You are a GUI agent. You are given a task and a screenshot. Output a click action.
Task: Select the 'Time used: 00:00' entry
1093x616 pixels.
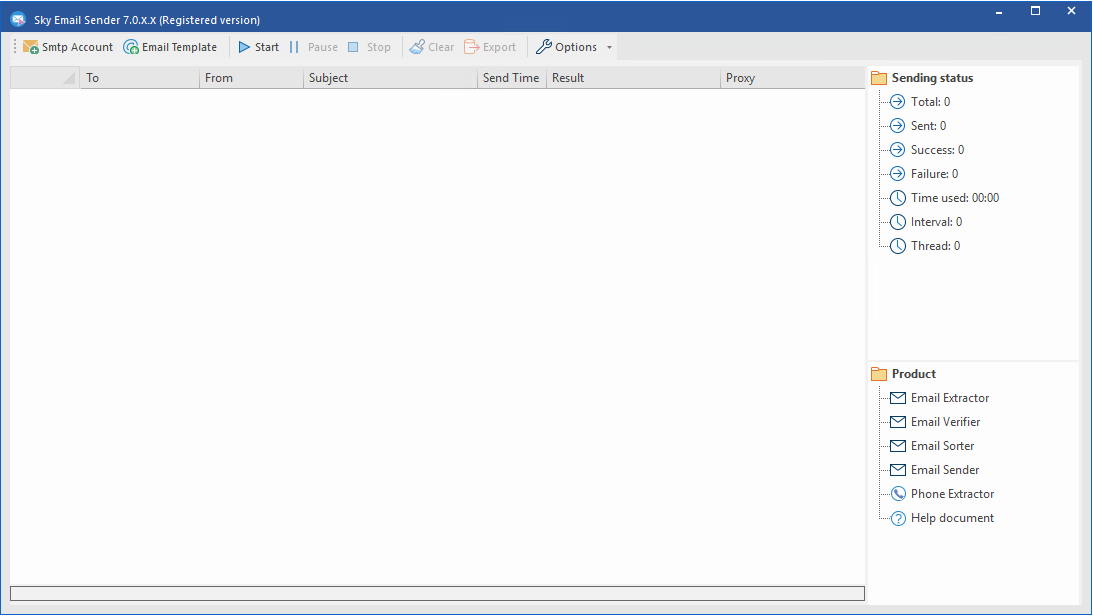click(955, 198)
